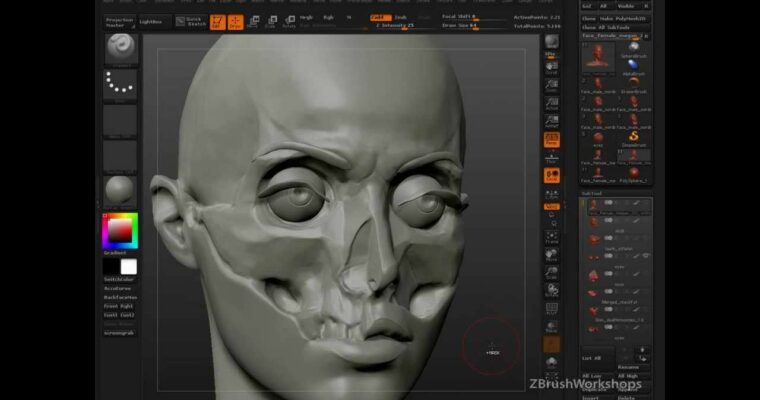Move subtool up with arrow icon

pos(642,350)
